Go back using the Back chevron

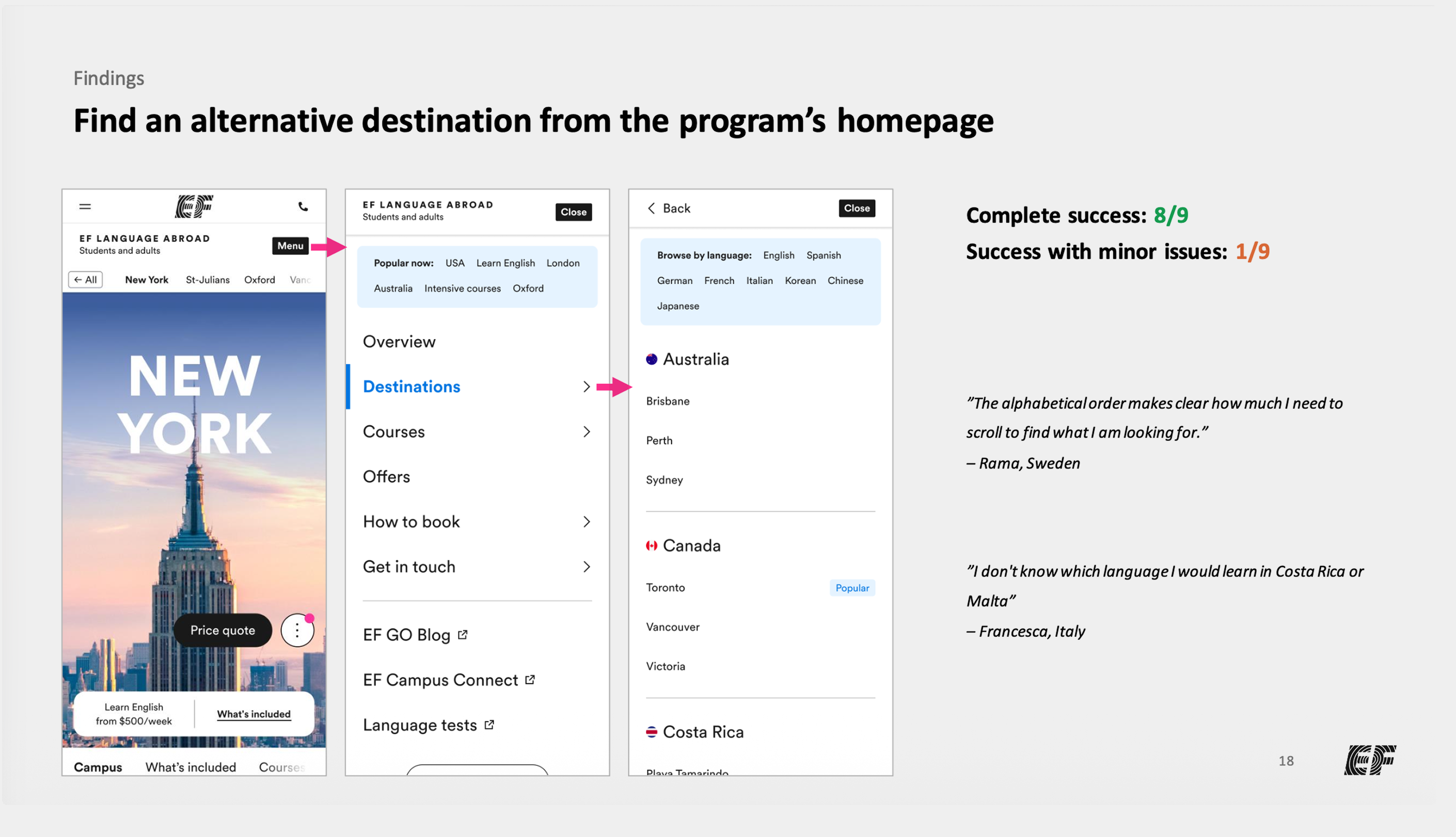click(652, 208)
